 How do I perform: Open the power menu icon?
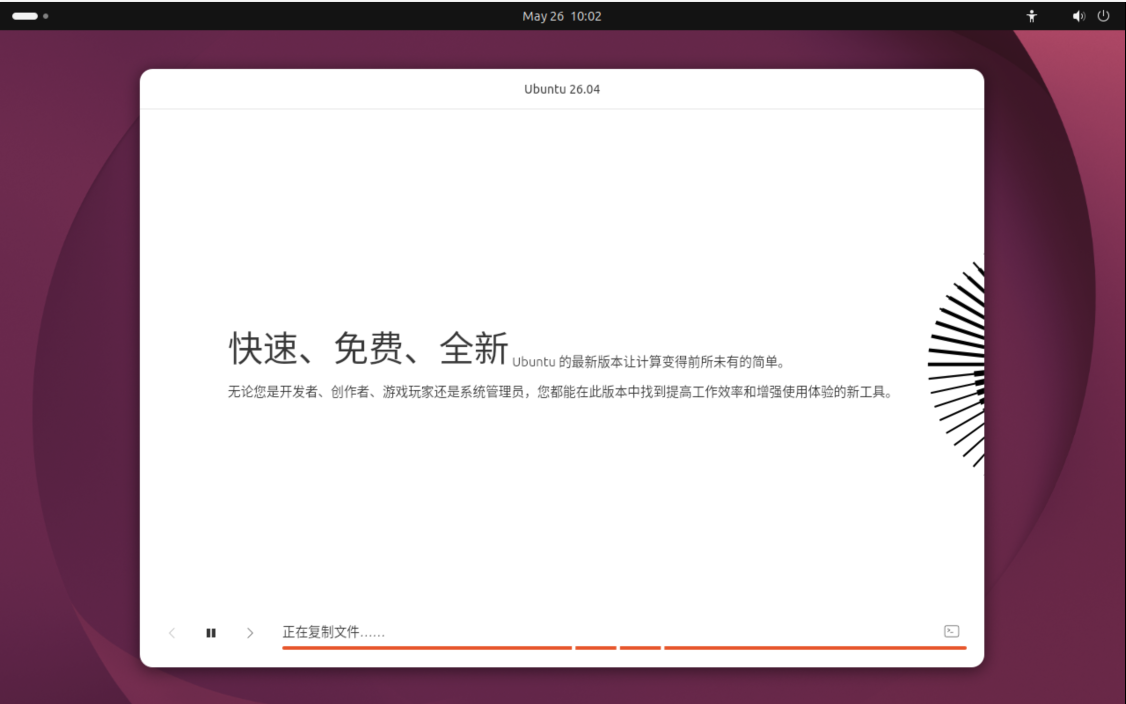pyautogui.click(x=1103, y=16)
